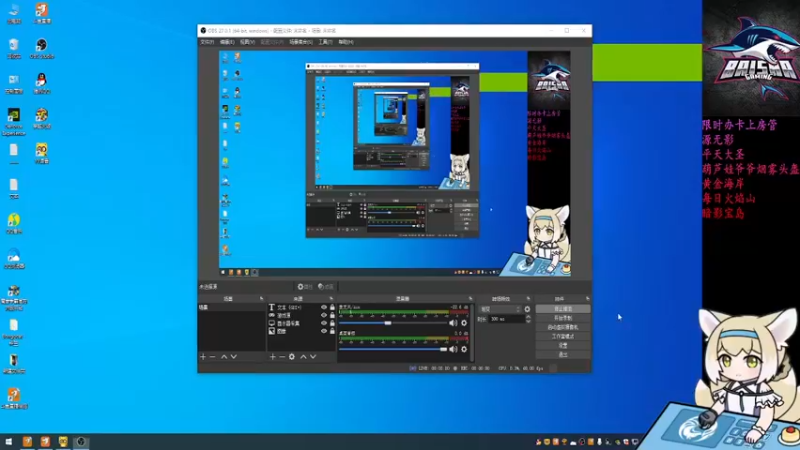Toggle the lock on the Text (GDI+) source
This screenshot has height=450, width=800.
point(332,308)
